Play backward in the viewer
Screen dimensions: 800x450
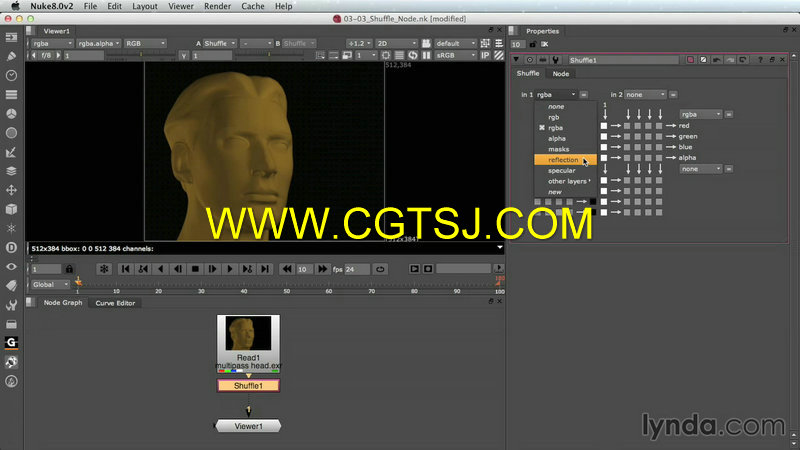(160, 269)
